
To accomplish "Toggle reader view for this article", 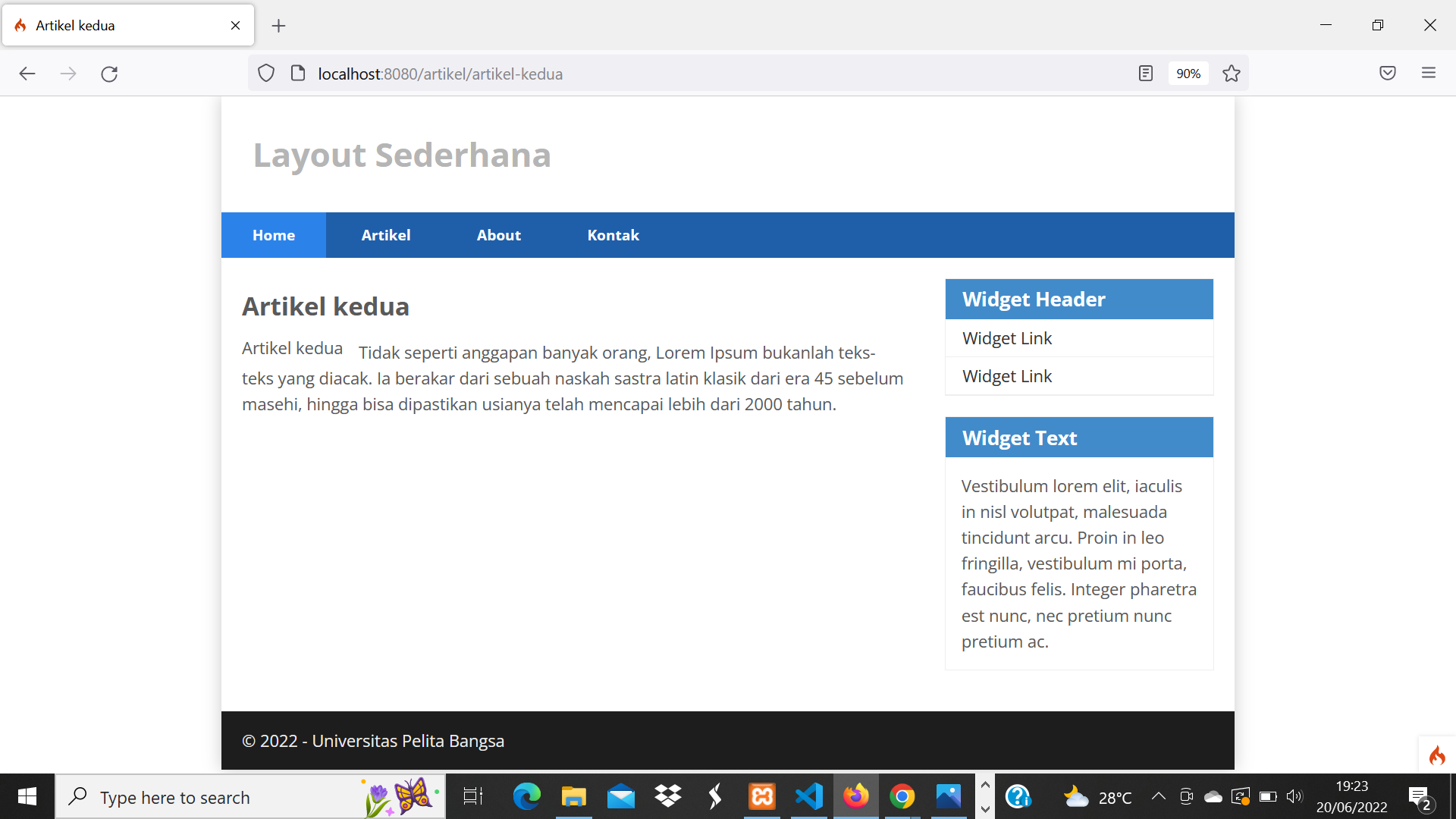I will coord(1145,73).
